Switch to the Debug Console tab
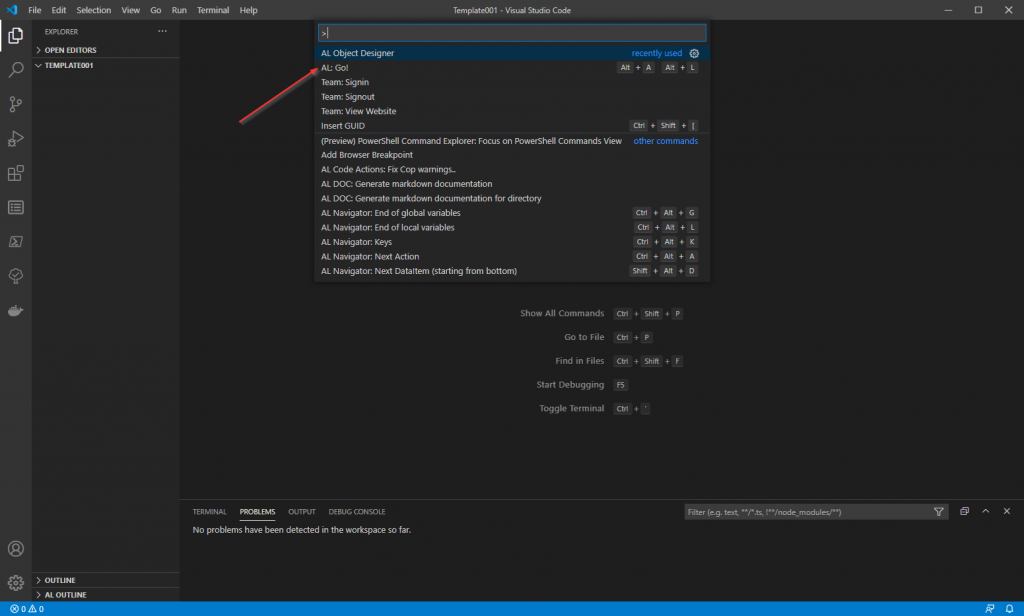The width and height of the screenshot is (1024, 616). click(x=357, y=511)
